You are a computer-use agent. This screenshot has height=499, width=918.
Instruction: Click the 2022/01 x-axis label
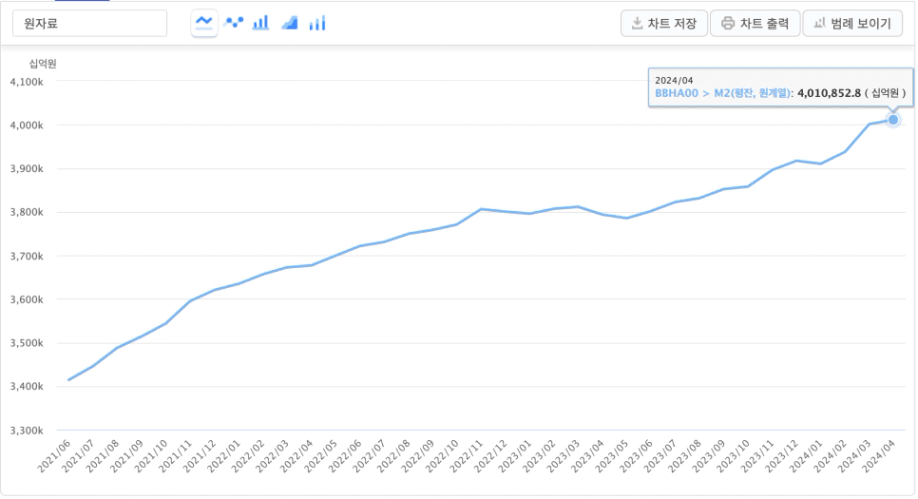[x=224, y=459]
